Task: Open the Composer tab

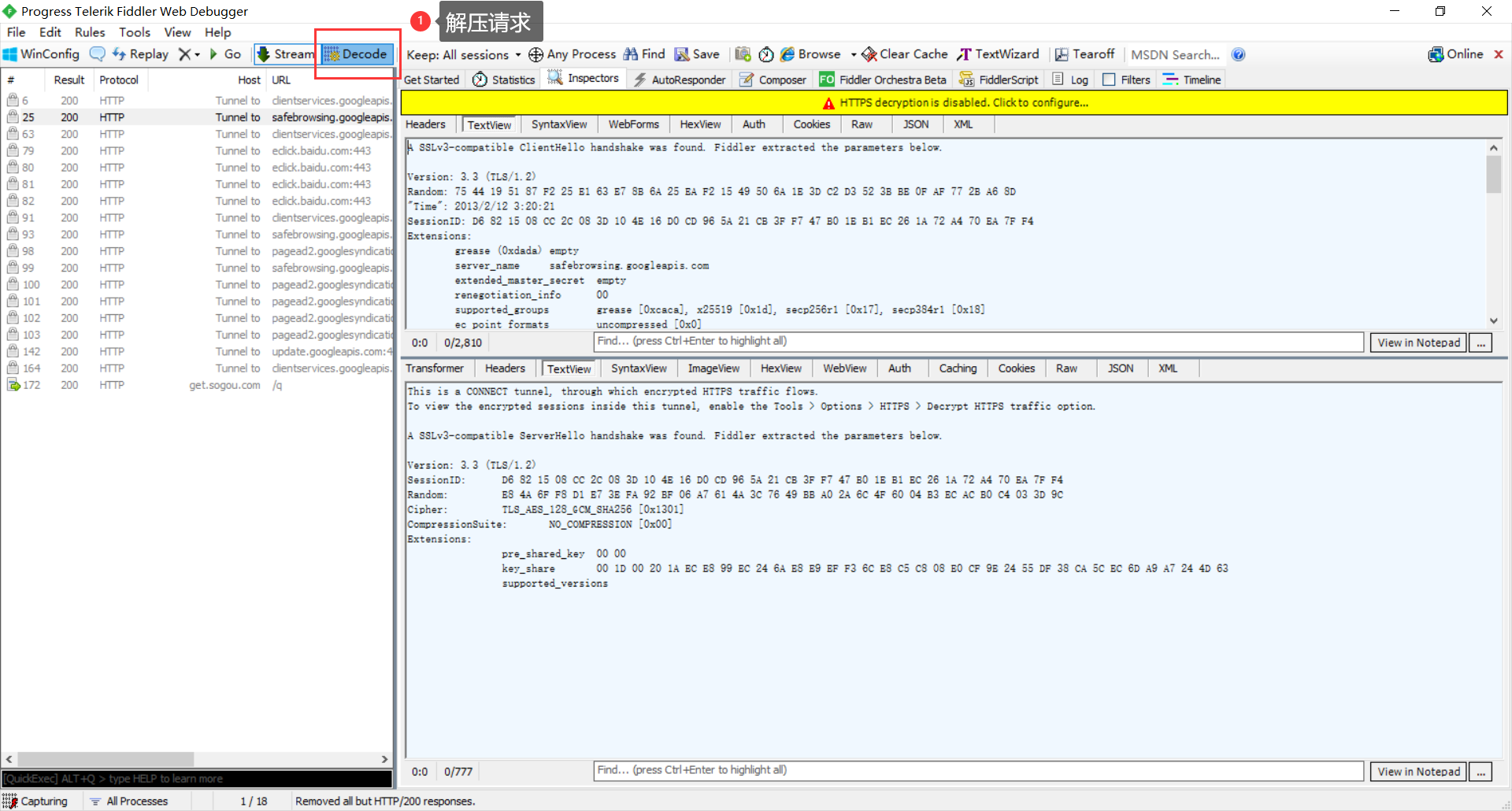Action: [x=773, y=80]
